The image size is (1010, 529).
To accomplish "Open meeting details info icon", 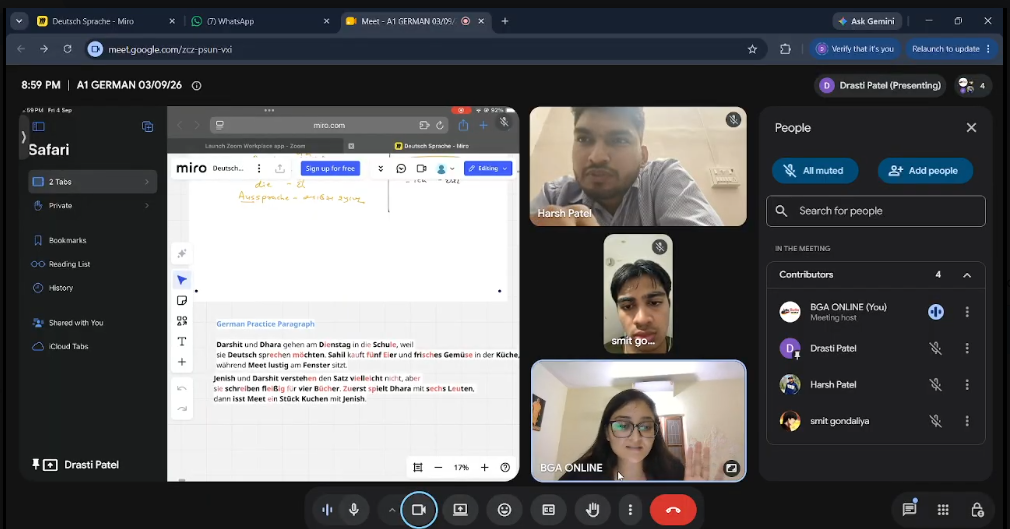I will pyautogui.click(x=196, y=85).
